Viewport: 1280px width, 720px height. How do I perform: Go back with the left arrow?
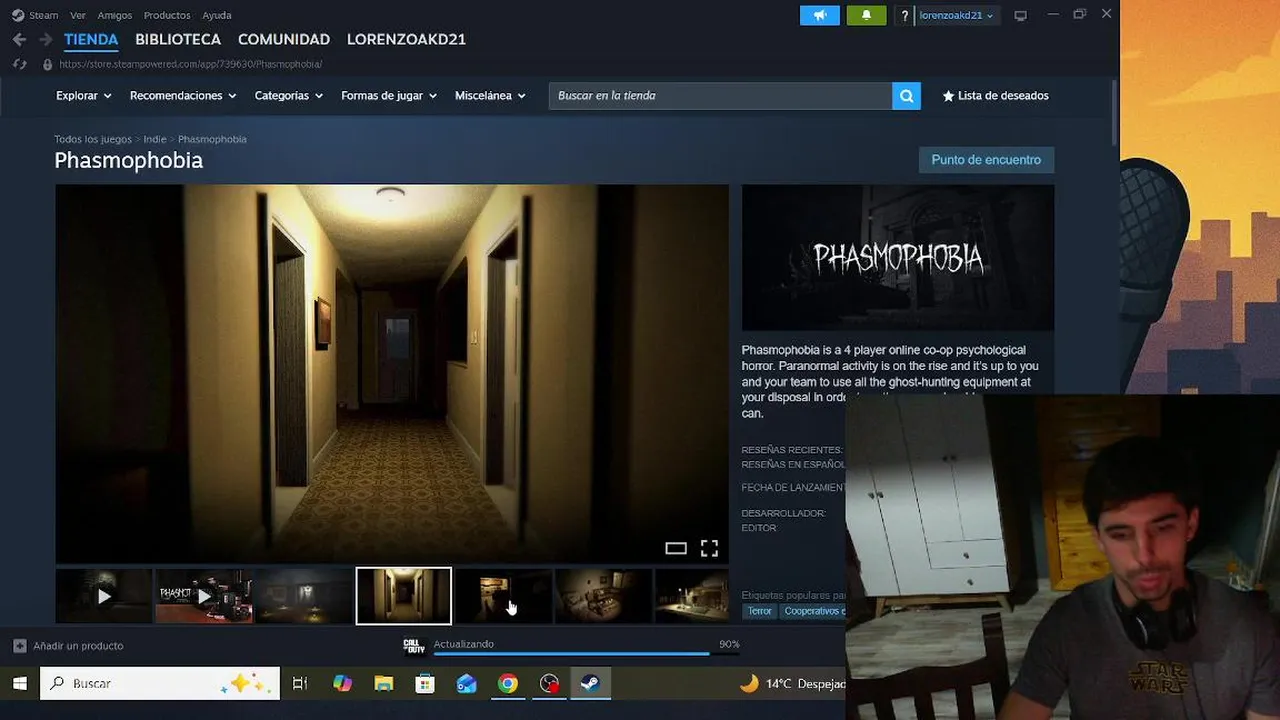pyautogui.click(x=19, y=40)
